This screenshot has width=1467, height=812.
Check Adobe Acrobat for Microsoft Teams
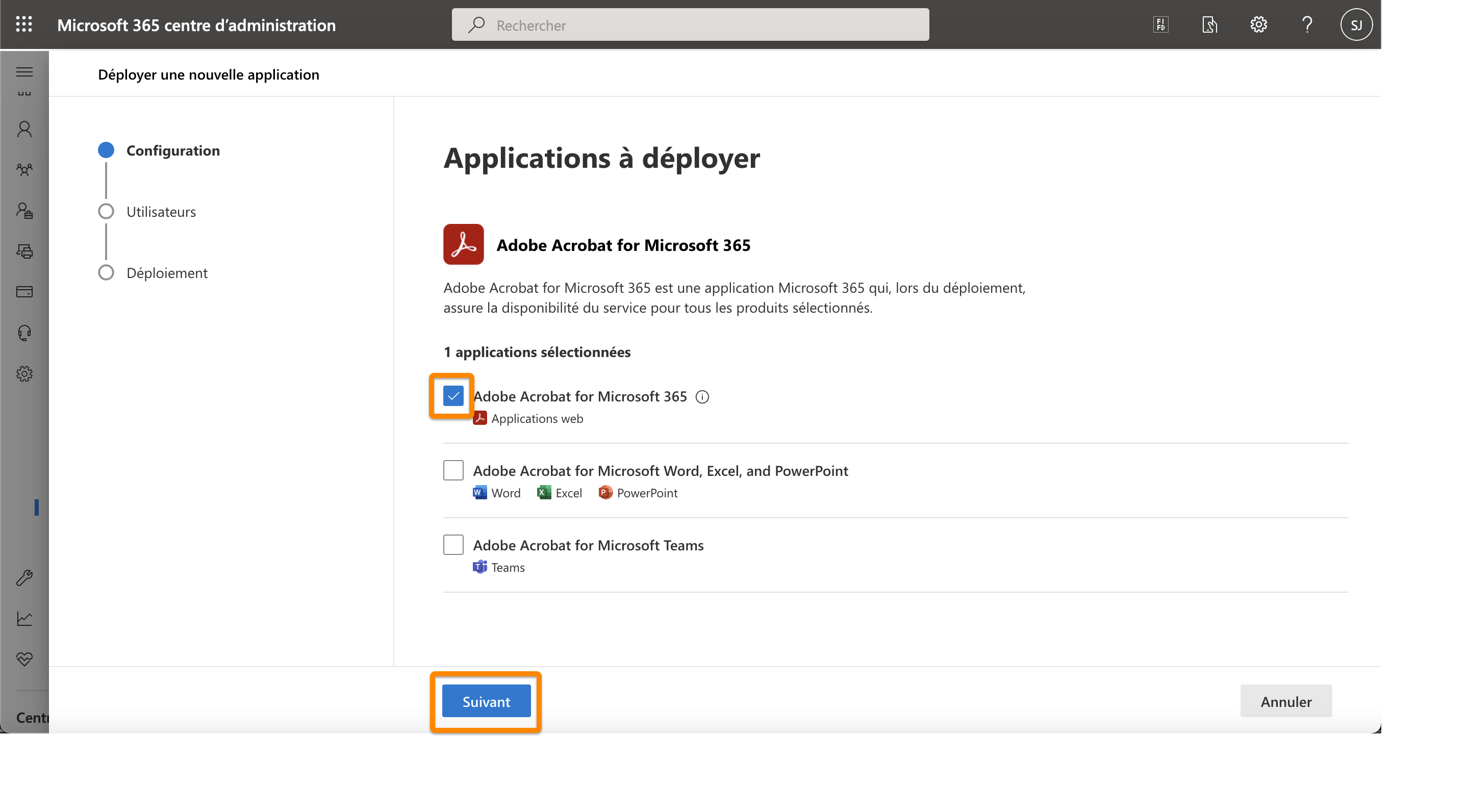click(x=453, y=544)
